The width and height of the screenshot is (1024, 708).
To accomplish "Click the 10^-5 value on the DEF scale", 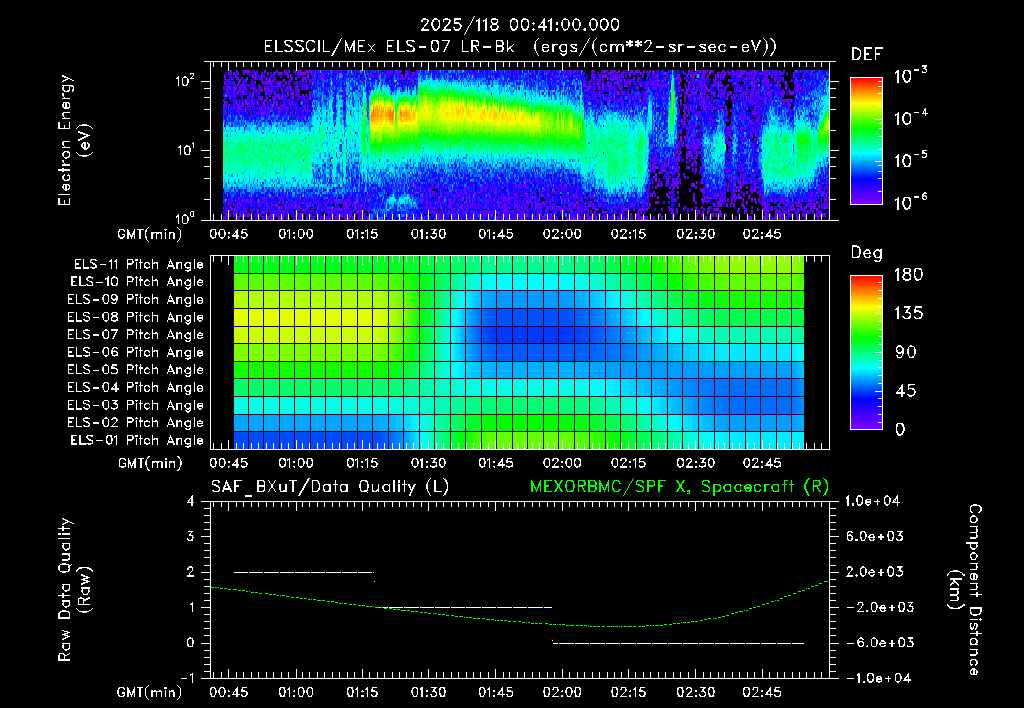I will pyautogui.click(x=911, y=160).
